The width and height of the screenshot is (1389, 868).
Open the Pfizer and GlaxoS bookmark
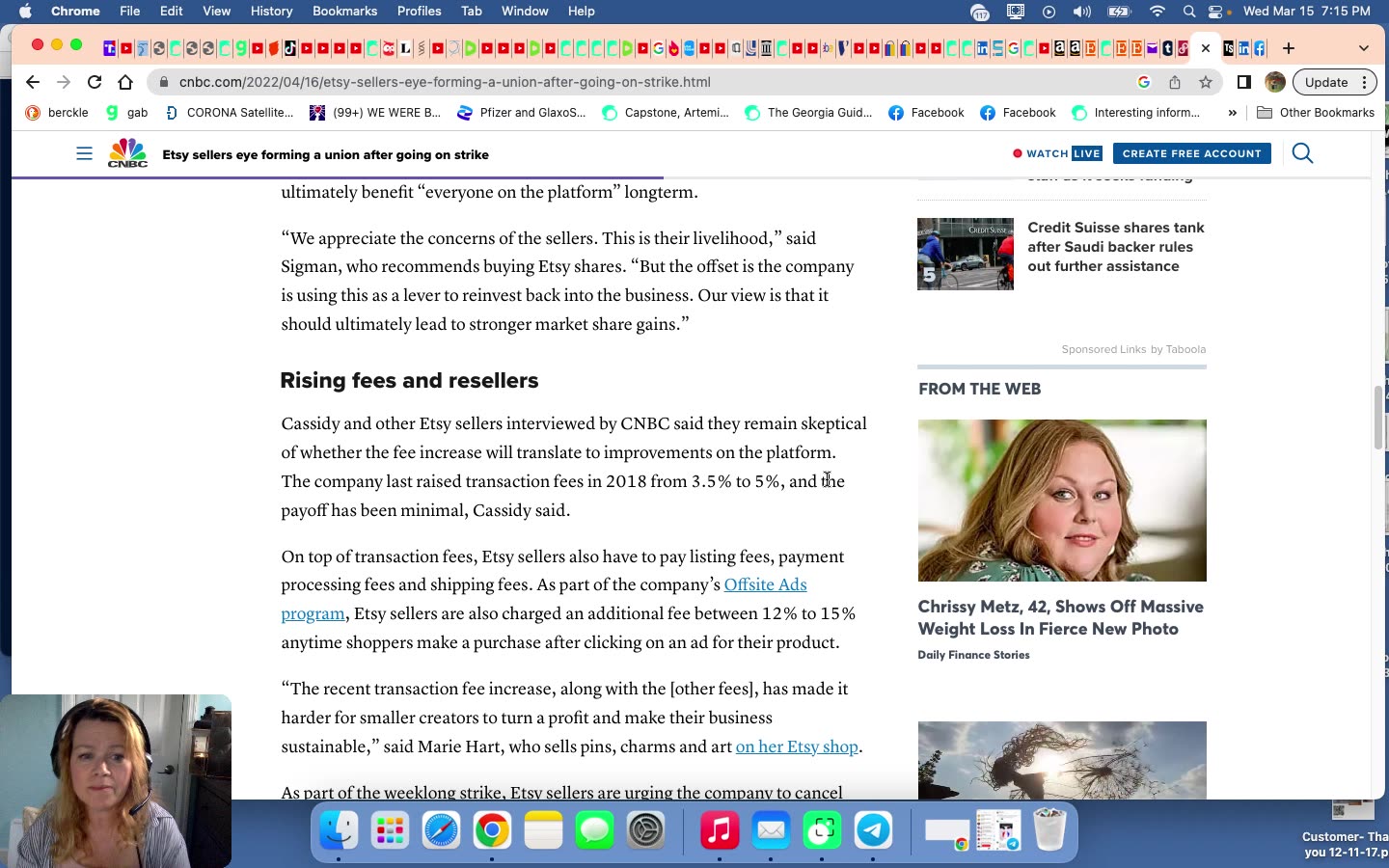[x=521, y=113]
